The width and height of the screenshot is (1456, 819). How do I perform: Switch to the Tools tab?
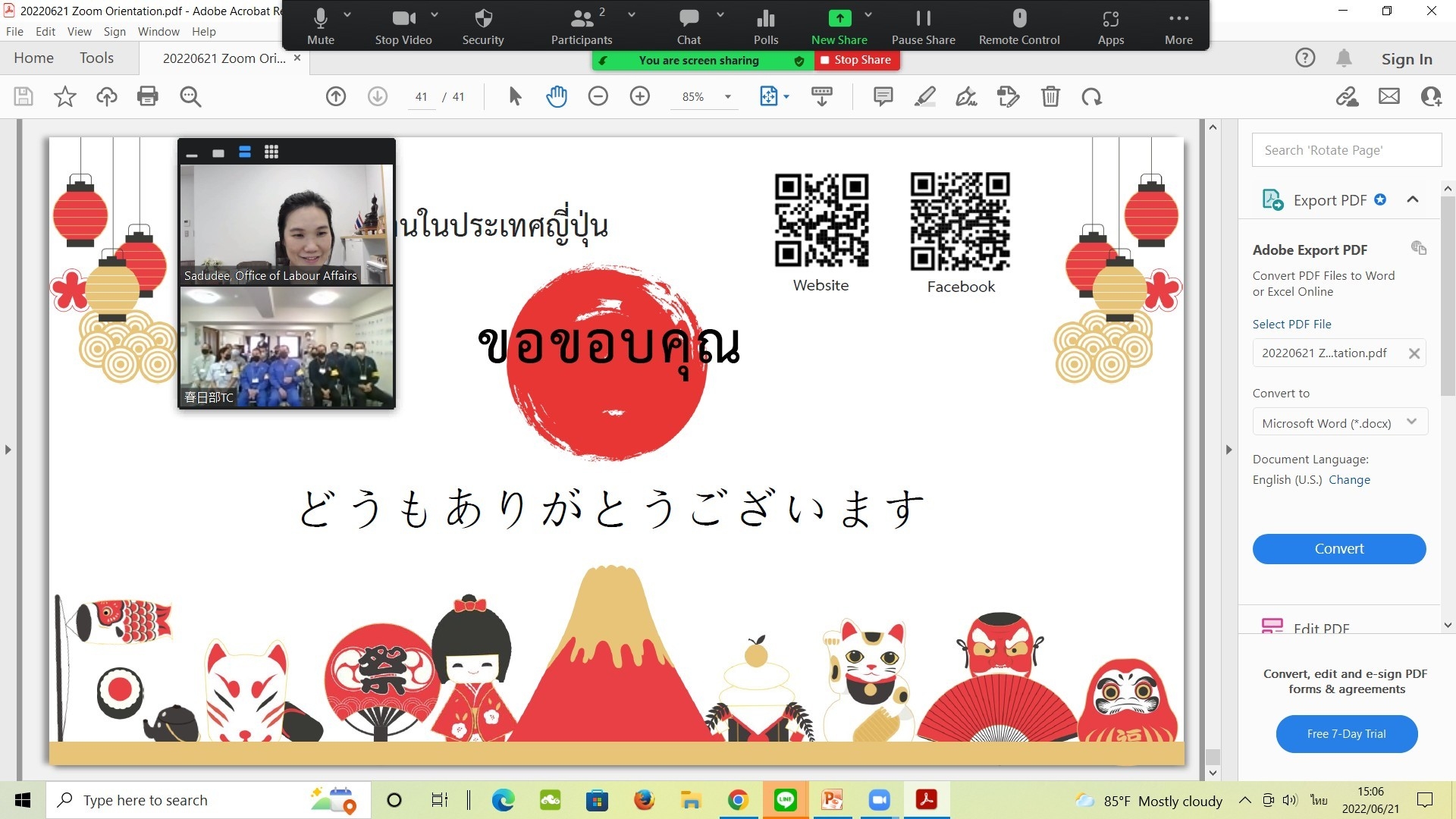click(96, 58)
